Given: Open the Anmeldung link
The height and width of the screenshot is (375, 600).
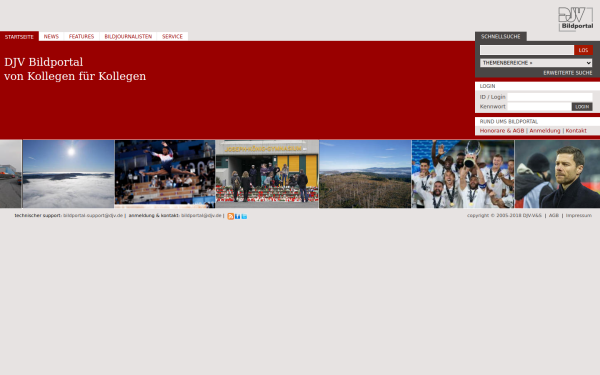Looking at the screenshot, I should point(545,130).
